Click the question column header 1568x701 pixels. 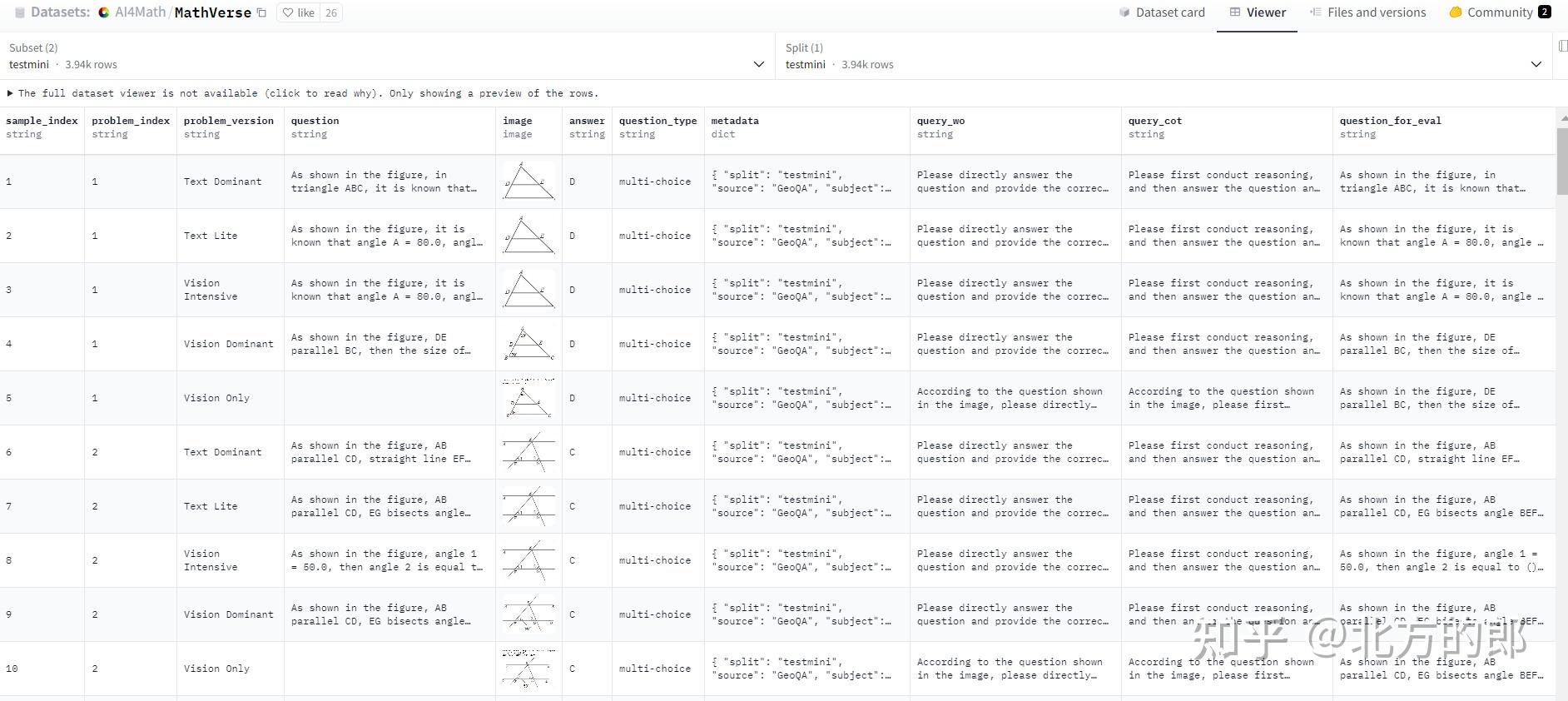315,121
